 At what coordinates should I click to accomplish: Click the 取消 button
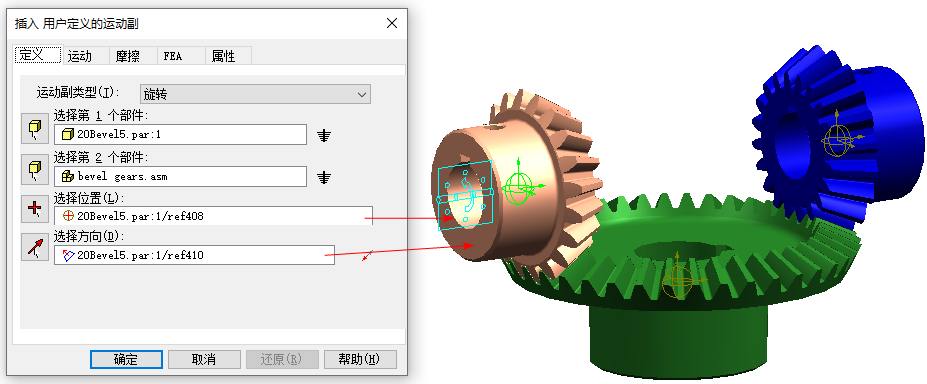pyautogui.click(x=204, y=359)
